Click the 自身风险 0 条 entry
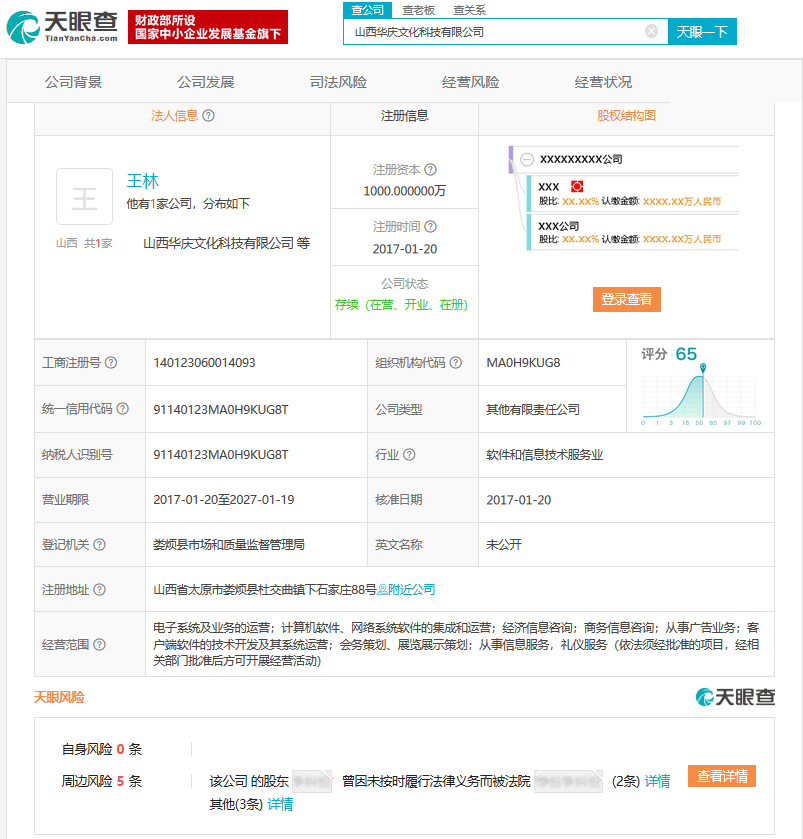This screenshot has width=803, height=839. coord(102,749)
